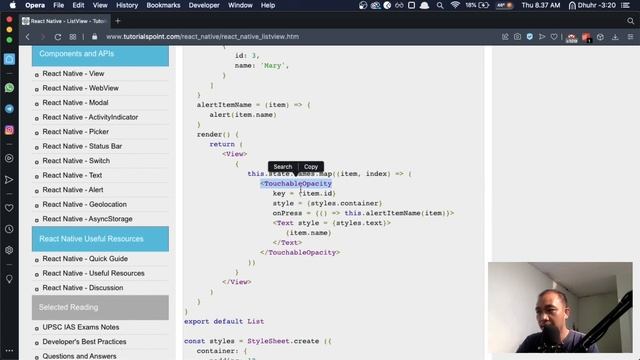The height and width of the screenshot is (360, 640).
Task: Send page to My Flow from the address bar
Action: click(x=542, y=37)
